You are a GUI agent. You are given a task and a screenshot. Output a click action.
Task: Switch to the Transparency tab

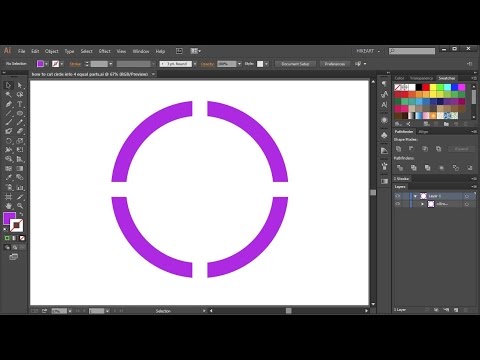pos(421,78)
